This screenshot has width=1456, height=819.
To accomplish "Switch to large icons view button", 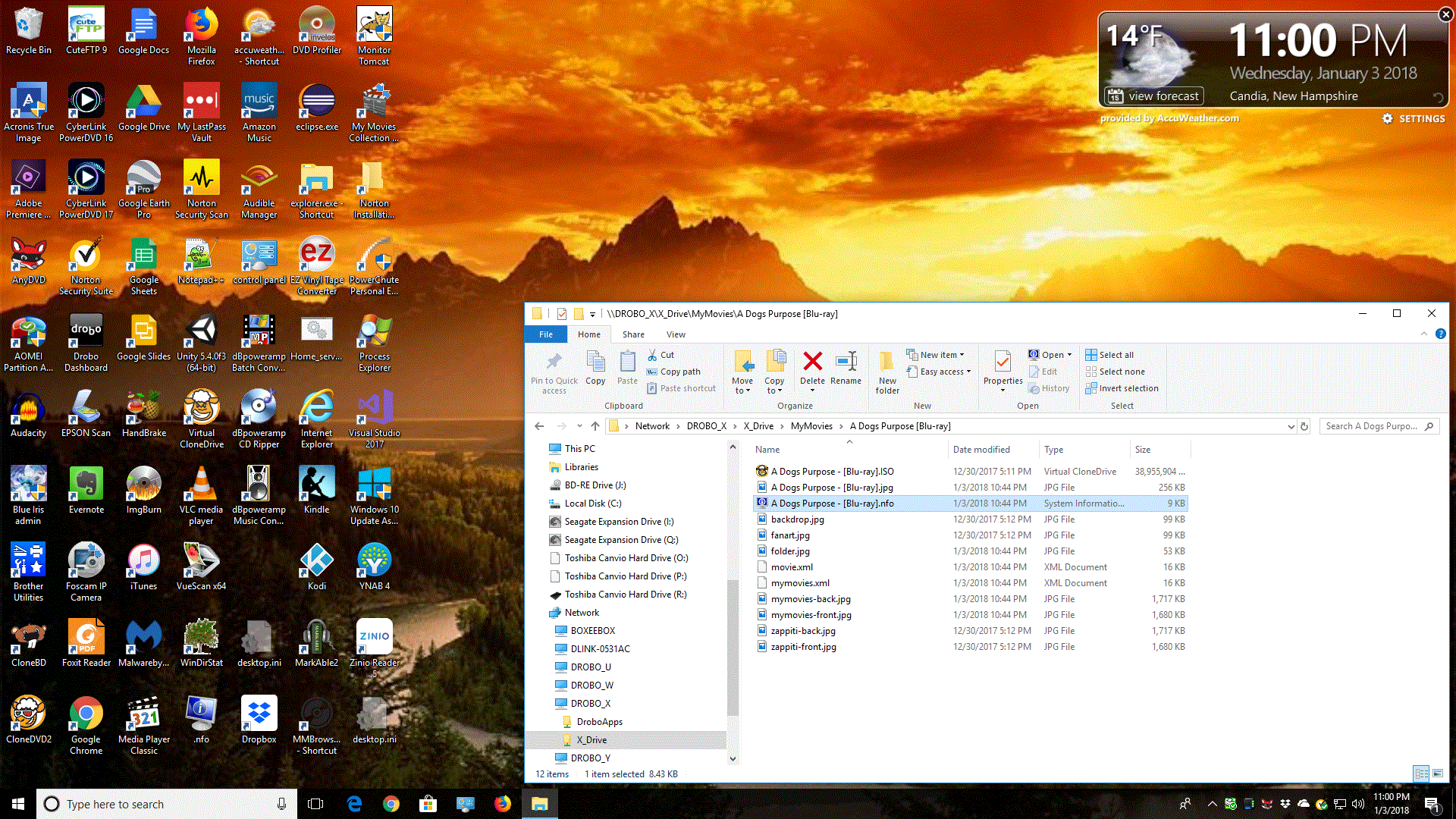I will (1438, 773).
